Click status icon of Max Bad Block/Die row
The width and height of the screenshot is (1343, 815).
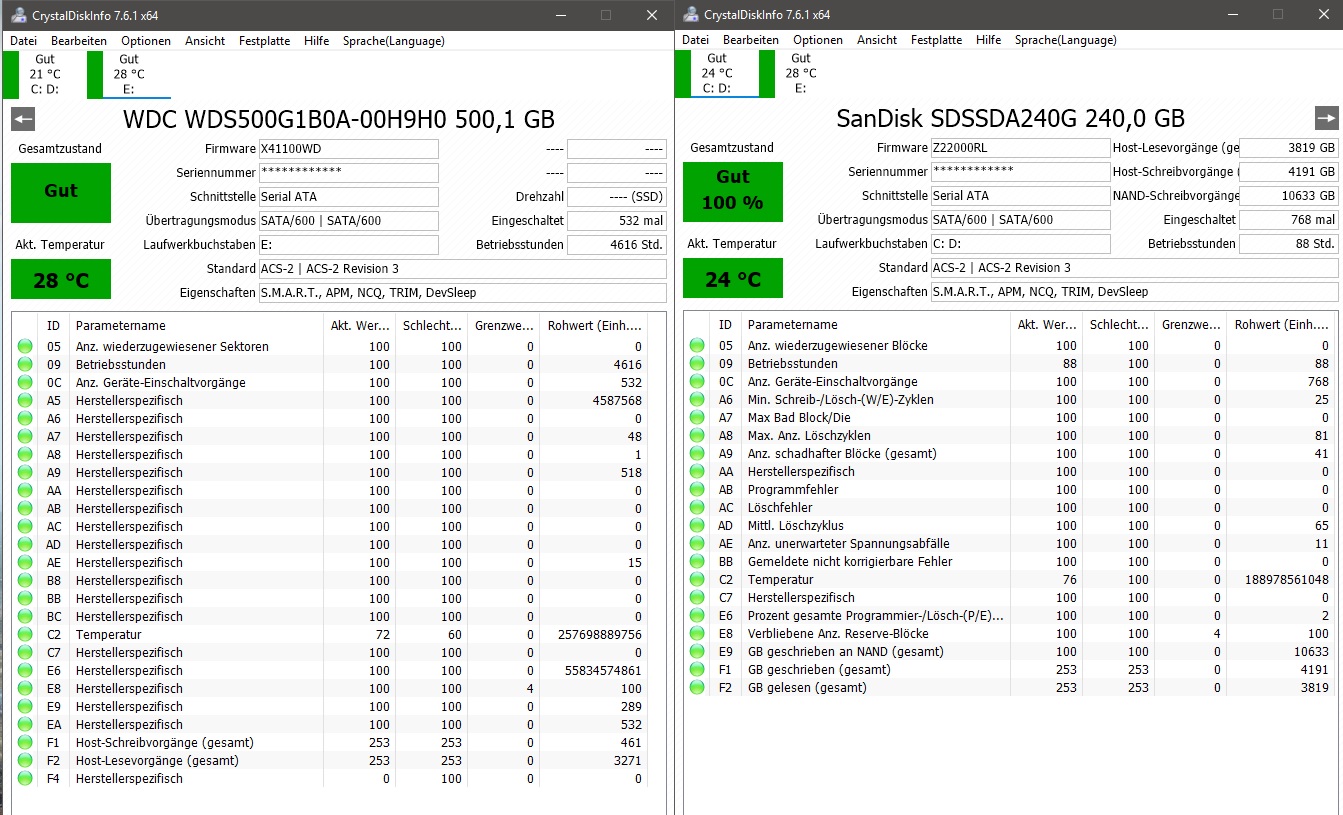click(x=697, y=418)
